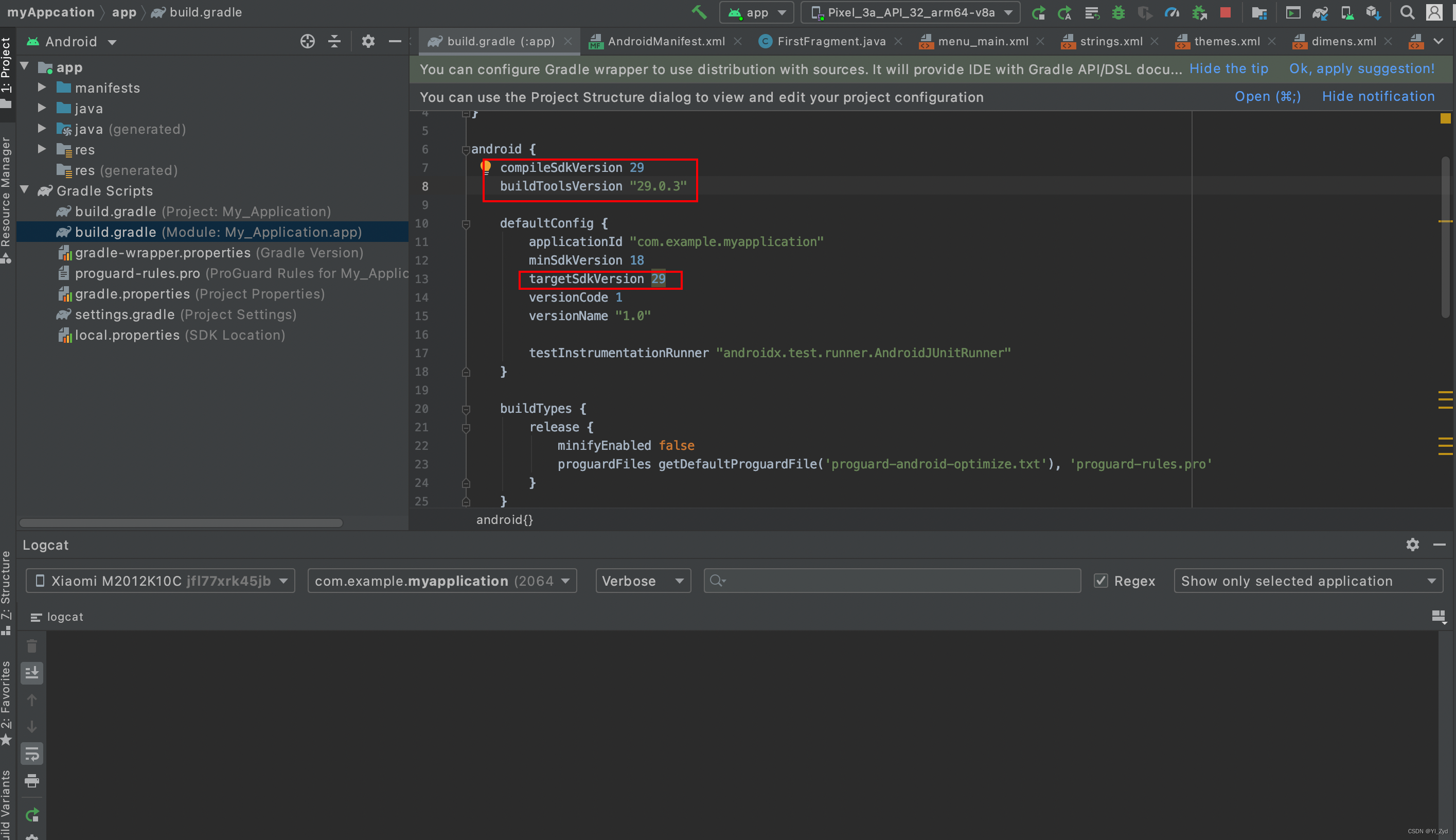Print logcat output with printer icon
1456x840 pixels.
(32, 781)
